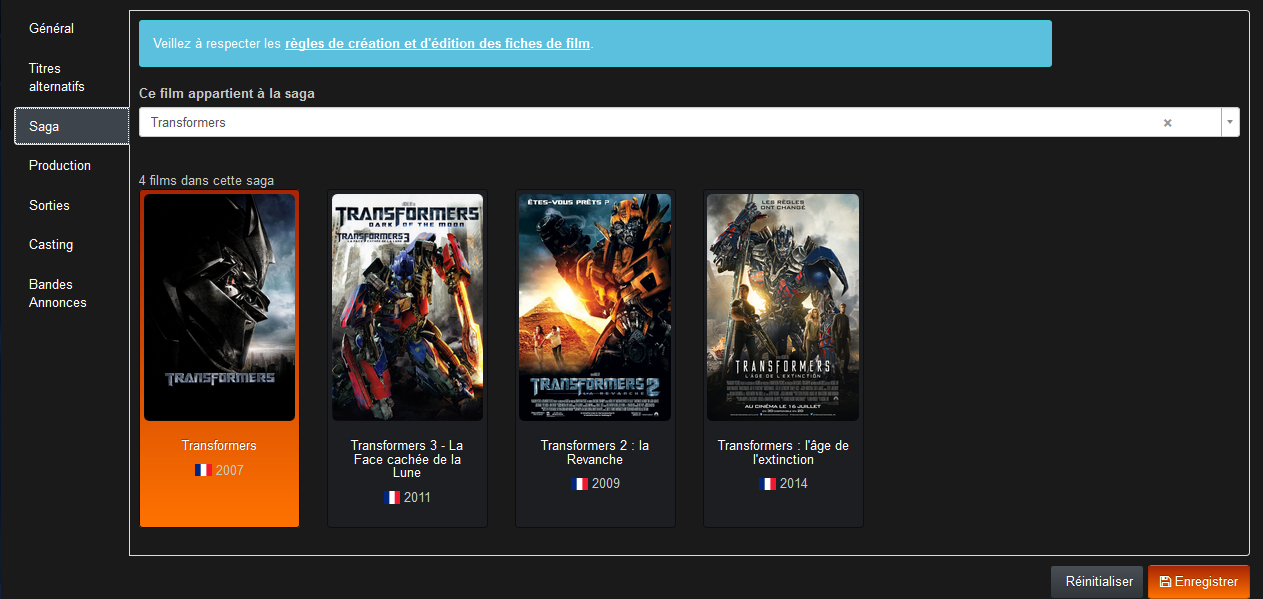
Task: Select the Transformers 2007 poster
Action: coord(219,307)
